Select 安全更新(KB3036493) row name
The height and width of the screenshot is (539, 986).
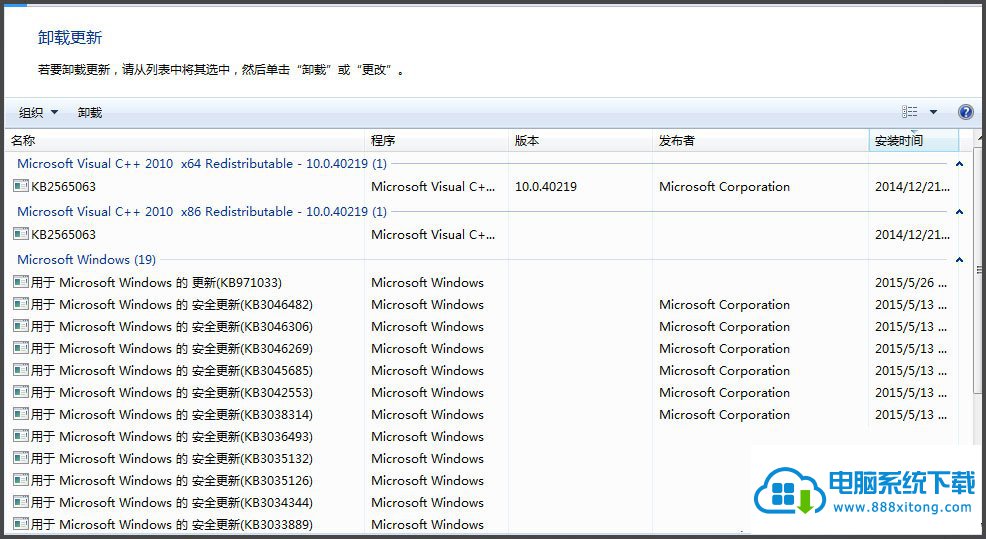tap(172, 436)
